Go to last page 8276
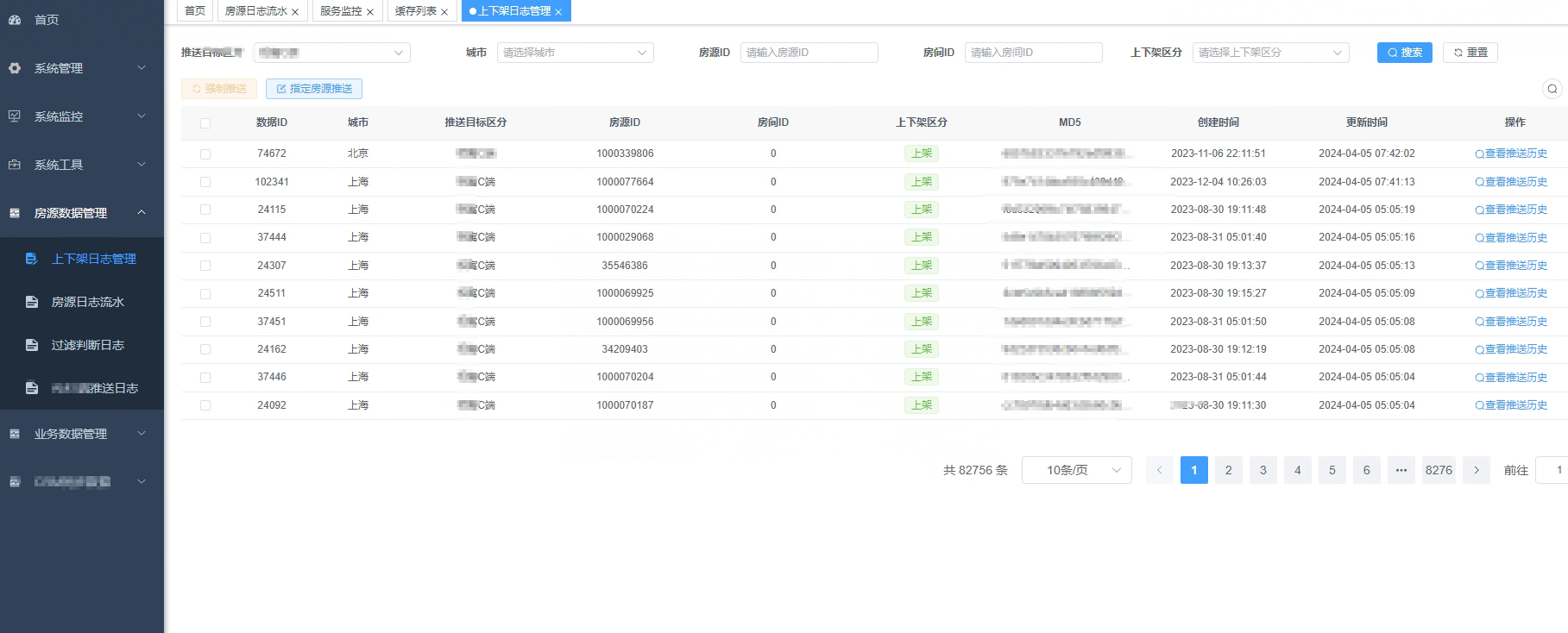The height and width of the screenshot is (633, 1568). (1439, 470)
